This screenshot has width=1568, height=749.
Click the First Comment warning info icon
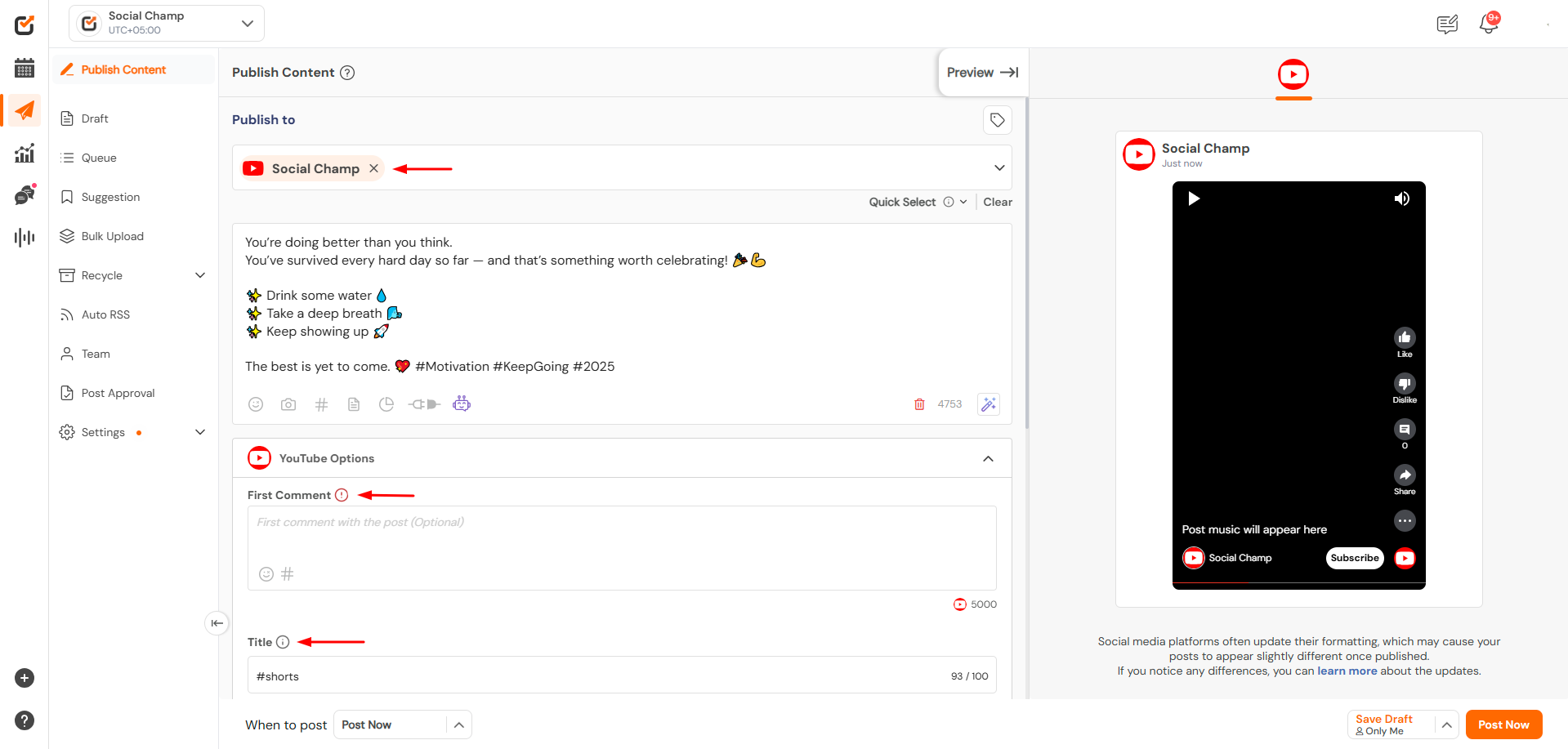[342, 495]
